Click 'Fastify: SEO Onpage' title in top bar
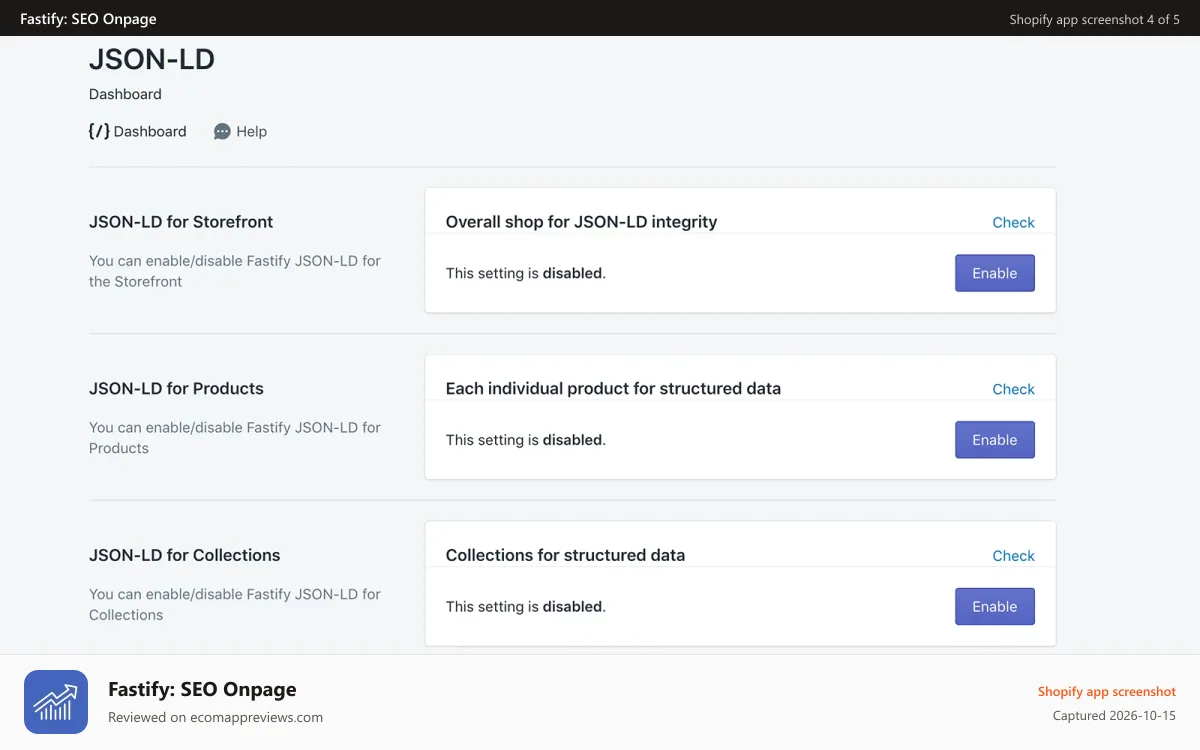This screenshot has height=750, width=1200. tap(88, 19)
